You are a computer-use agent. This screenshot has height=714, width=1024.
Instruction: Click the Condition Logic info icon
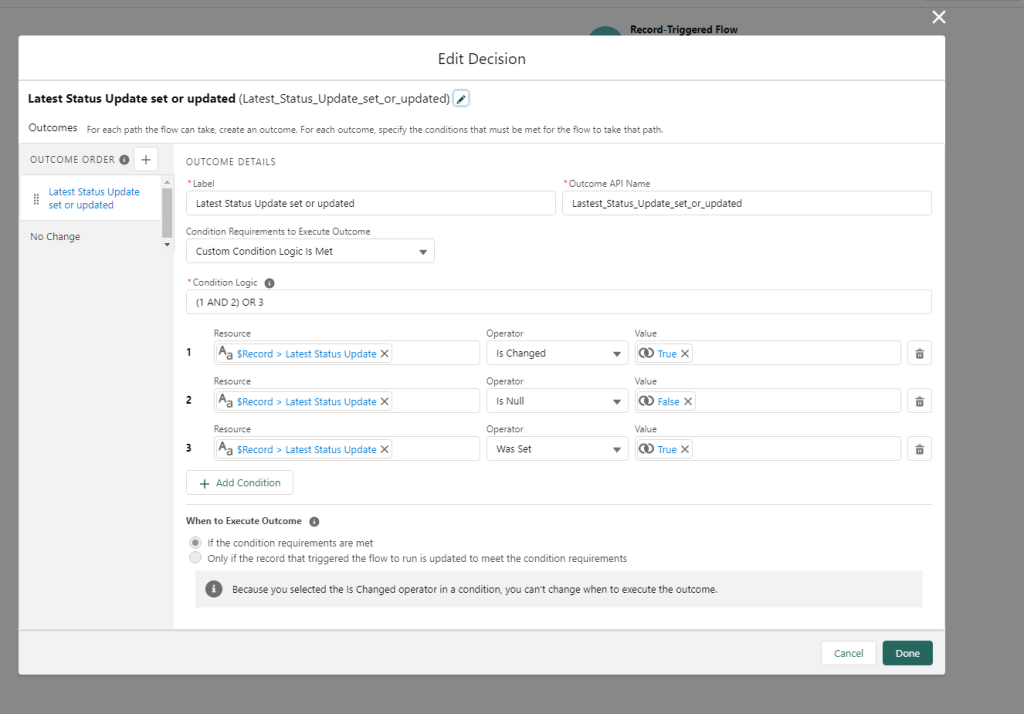point(270,283)
